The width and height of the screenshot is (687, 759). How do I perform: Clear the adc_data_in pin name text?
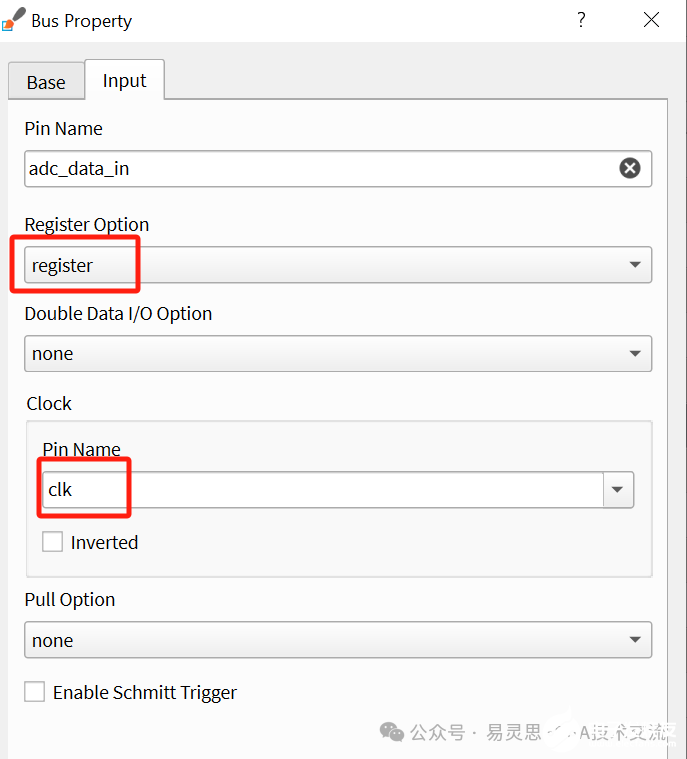629,168
